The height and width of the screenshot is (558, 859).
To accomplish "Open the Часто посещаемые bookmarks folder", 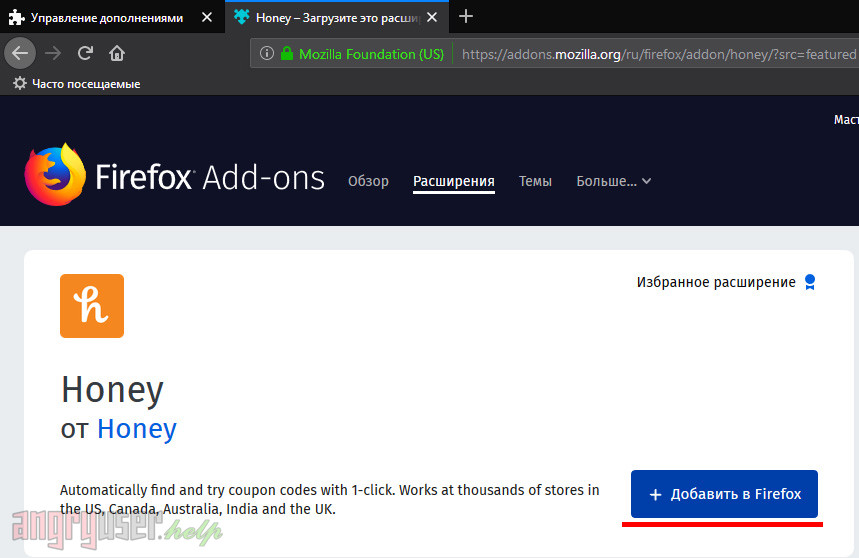I will point(77,84).
